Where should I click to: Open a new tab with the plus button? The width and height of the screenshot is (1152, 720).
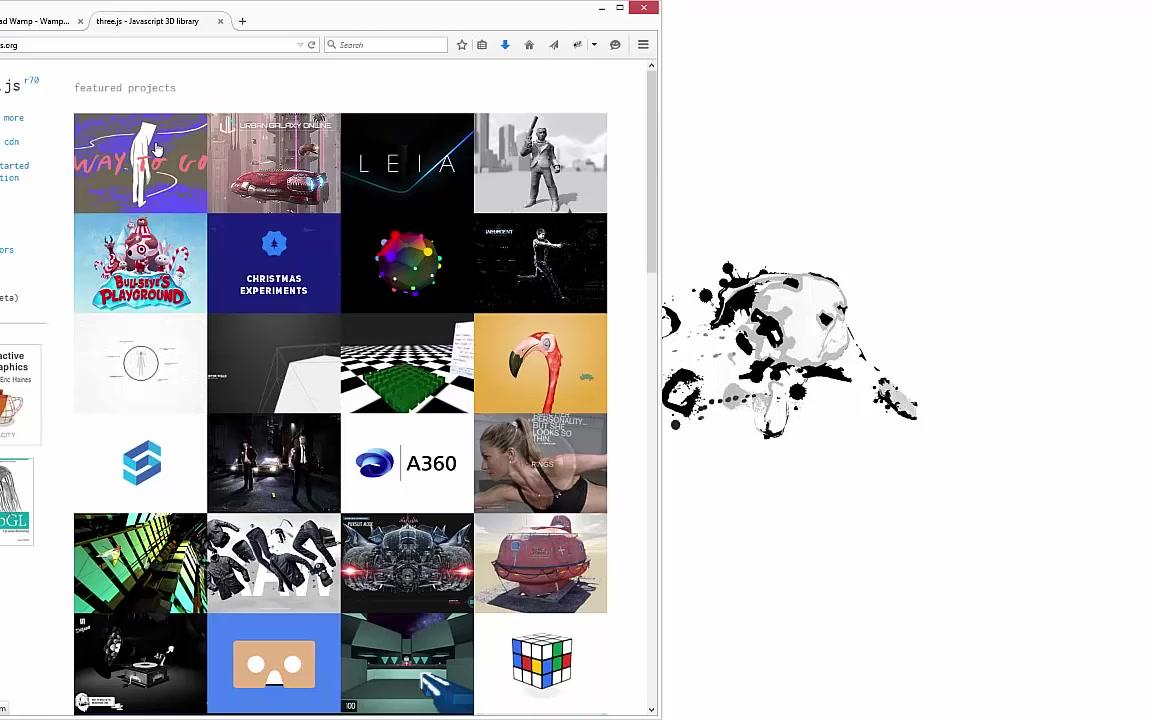[242, 21]
